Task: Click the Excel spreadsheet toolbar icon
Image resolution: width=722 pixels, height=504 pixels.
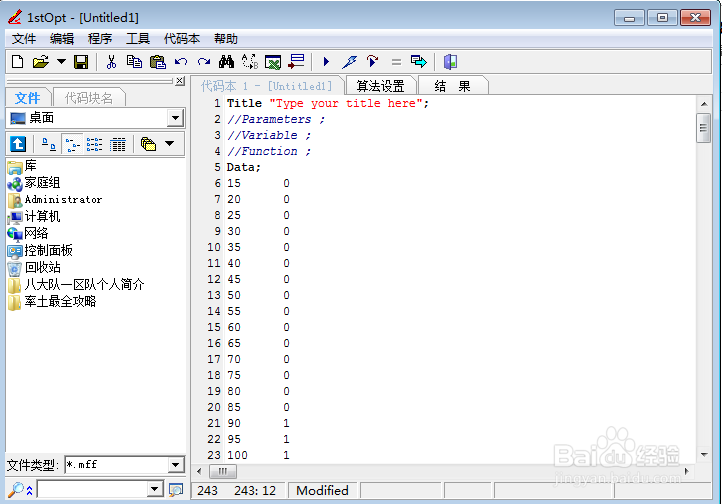Action: click(x=273, y=62)
